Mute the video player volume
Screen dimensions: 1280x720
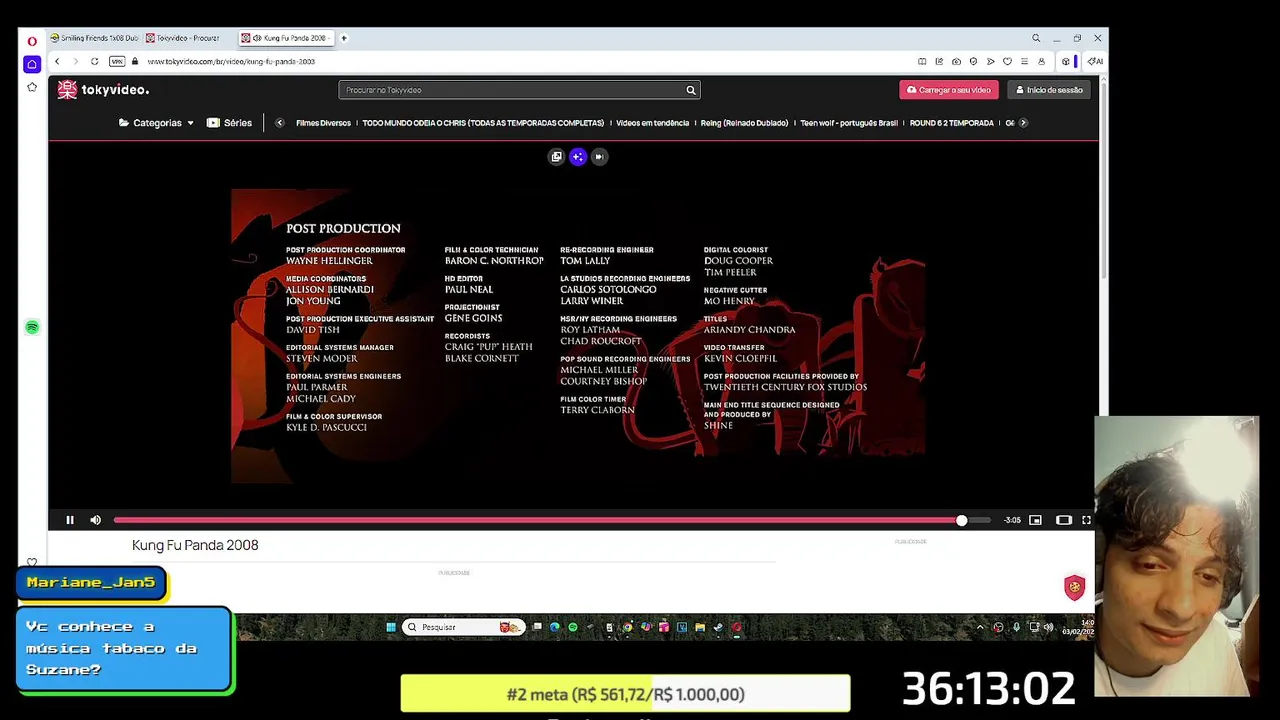point(95,520)
